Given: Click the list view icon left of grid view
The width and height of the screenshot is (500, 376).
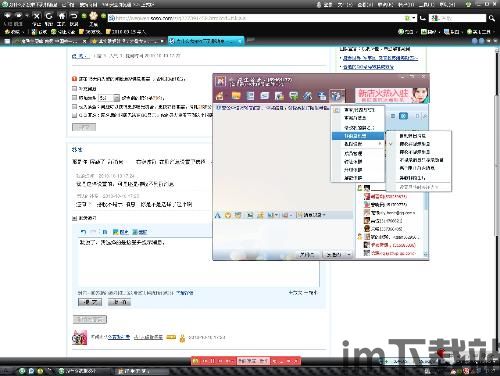Looking at the screenshot, I should tap(393, 116).
